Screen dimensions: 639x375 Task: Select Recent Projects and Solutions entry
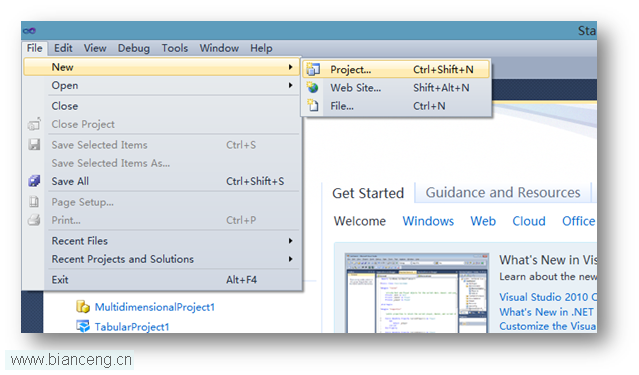tap(162, 259)
